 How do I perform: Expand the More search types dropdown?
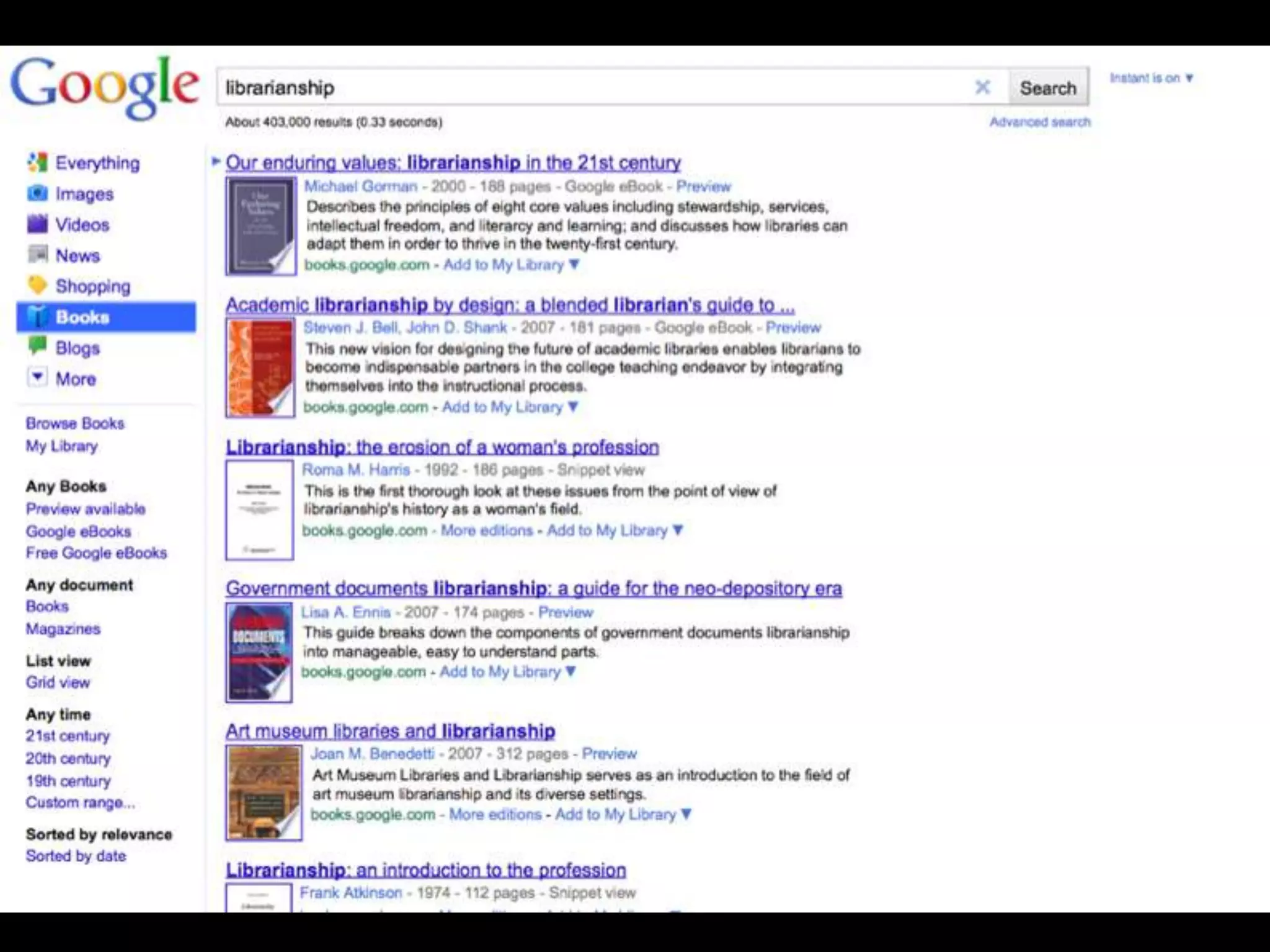[x=37, y=377]
